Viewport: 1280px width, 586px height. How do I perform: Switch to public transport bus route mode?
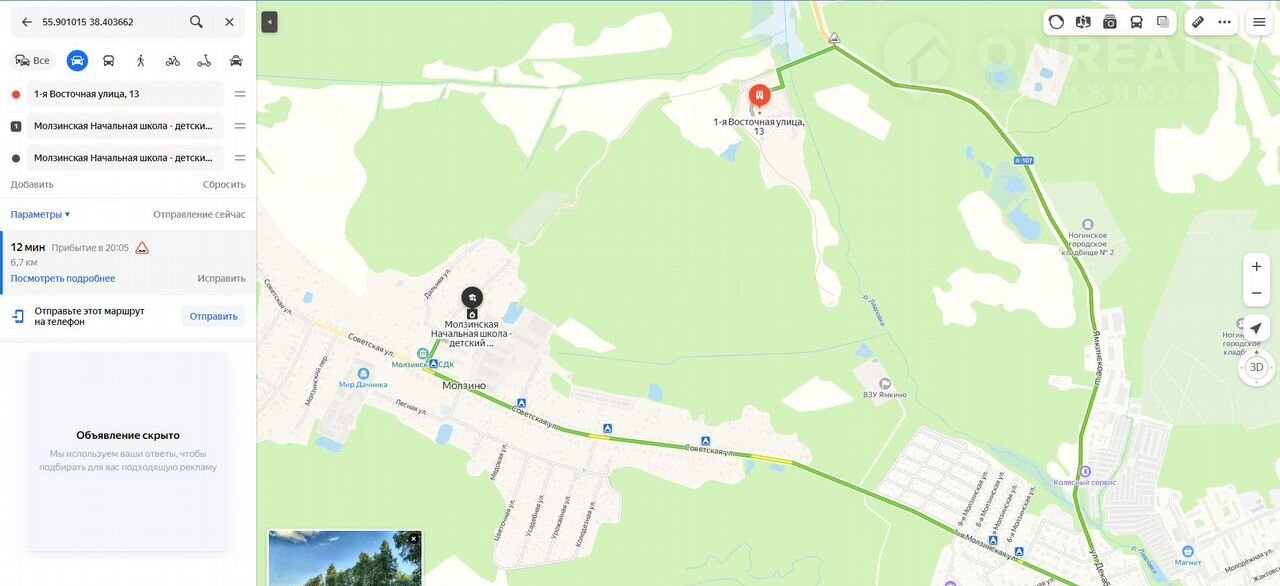(x=109, y=61)
